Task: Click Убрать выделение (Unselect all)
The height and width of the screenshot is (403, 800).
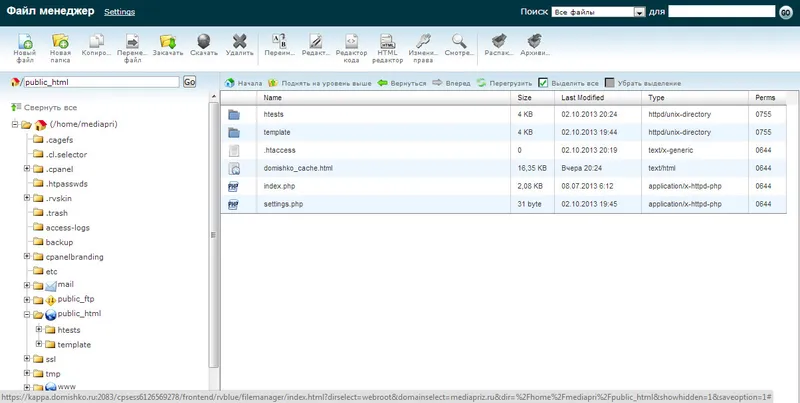Action: pyautogui.click(x=643, y=83)
